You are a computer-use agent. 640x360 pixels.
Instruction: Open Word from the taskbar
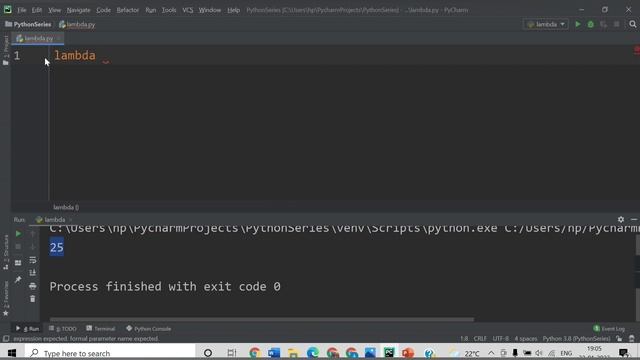(274, 353)
